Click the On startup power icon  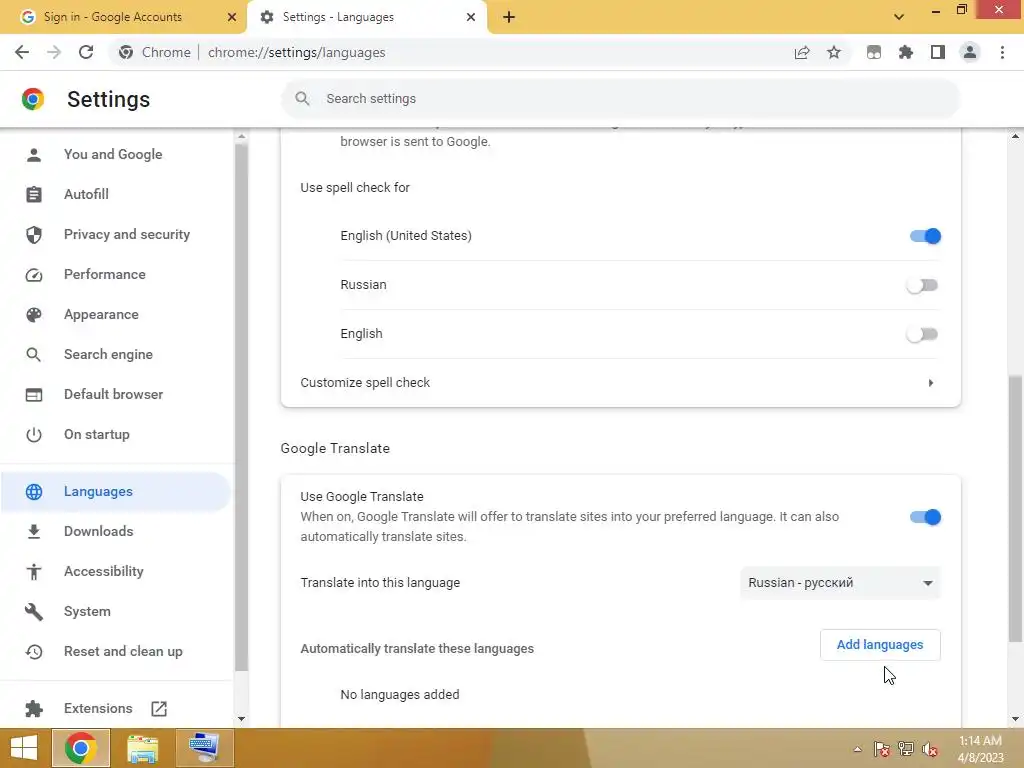(x=34, y=435)
